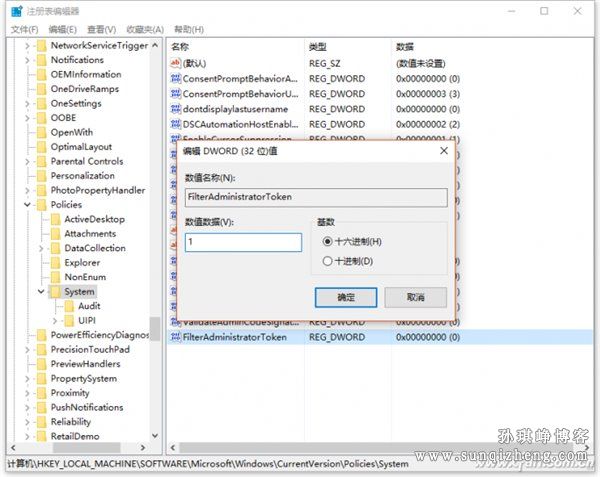
Task: Expand the Notifications tree node
Action: click(27, 60)
